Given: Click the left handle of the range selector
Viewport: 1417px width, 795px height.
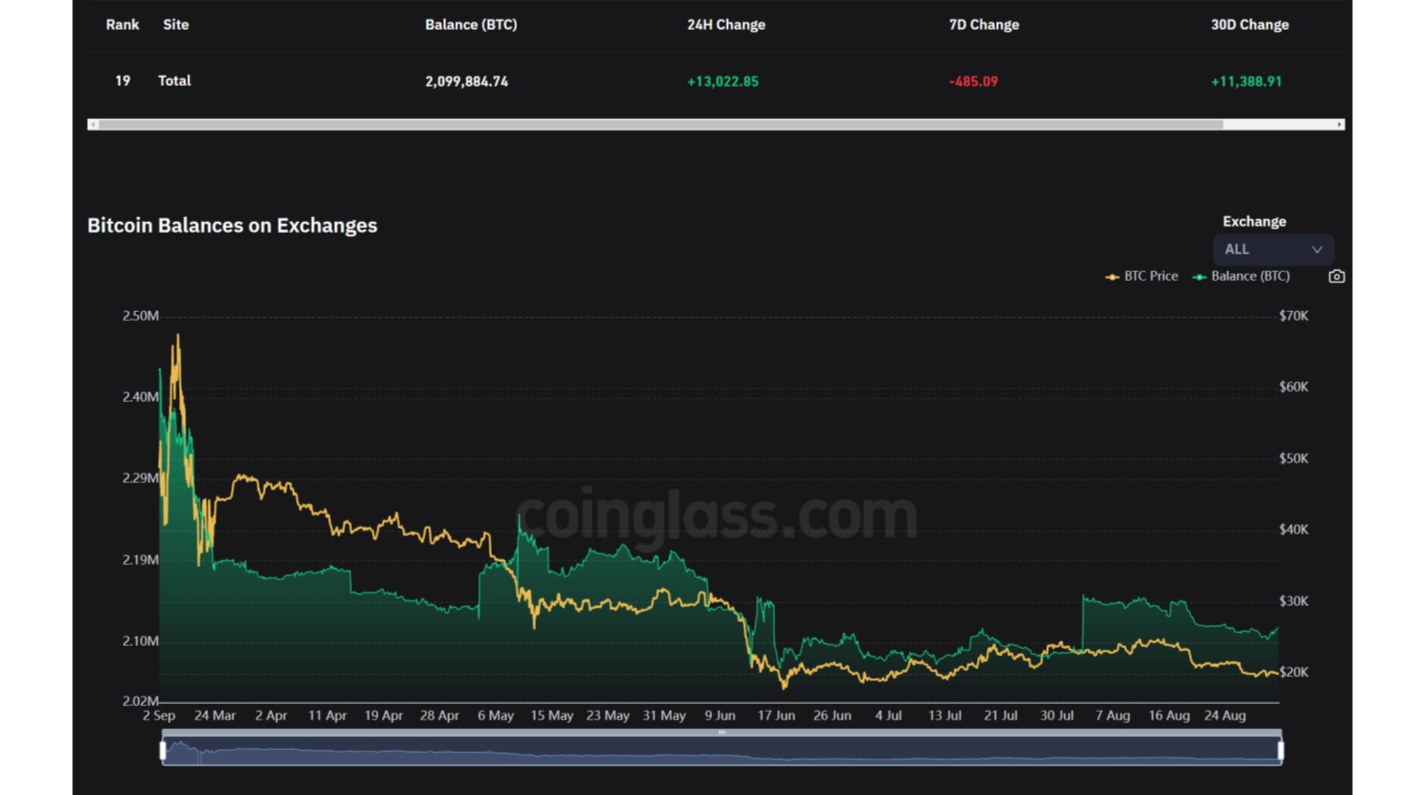Looking at the screenshot, I should tap(163, 748).
